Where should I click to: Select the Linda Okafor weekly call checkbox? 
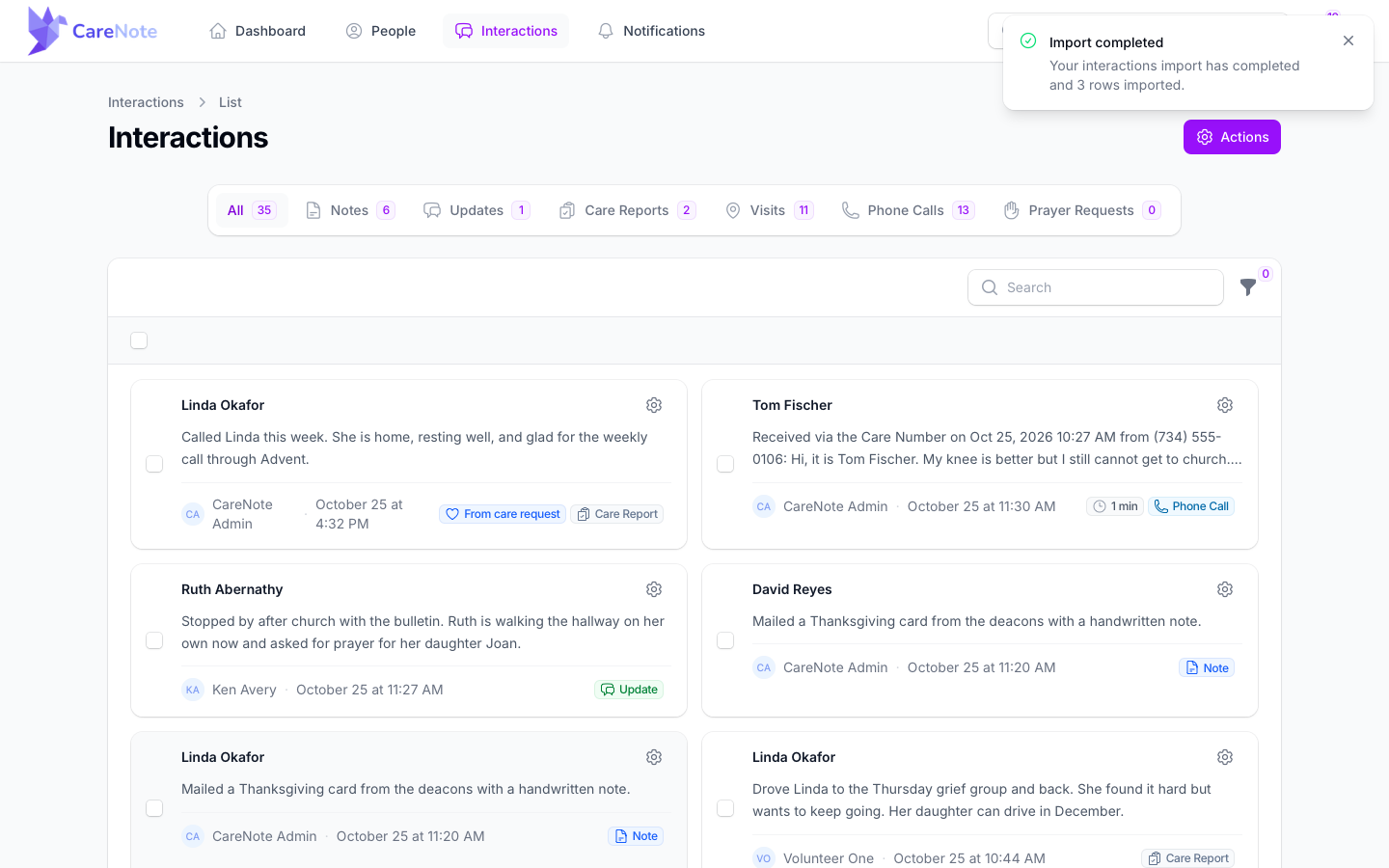tap(154, 464)
